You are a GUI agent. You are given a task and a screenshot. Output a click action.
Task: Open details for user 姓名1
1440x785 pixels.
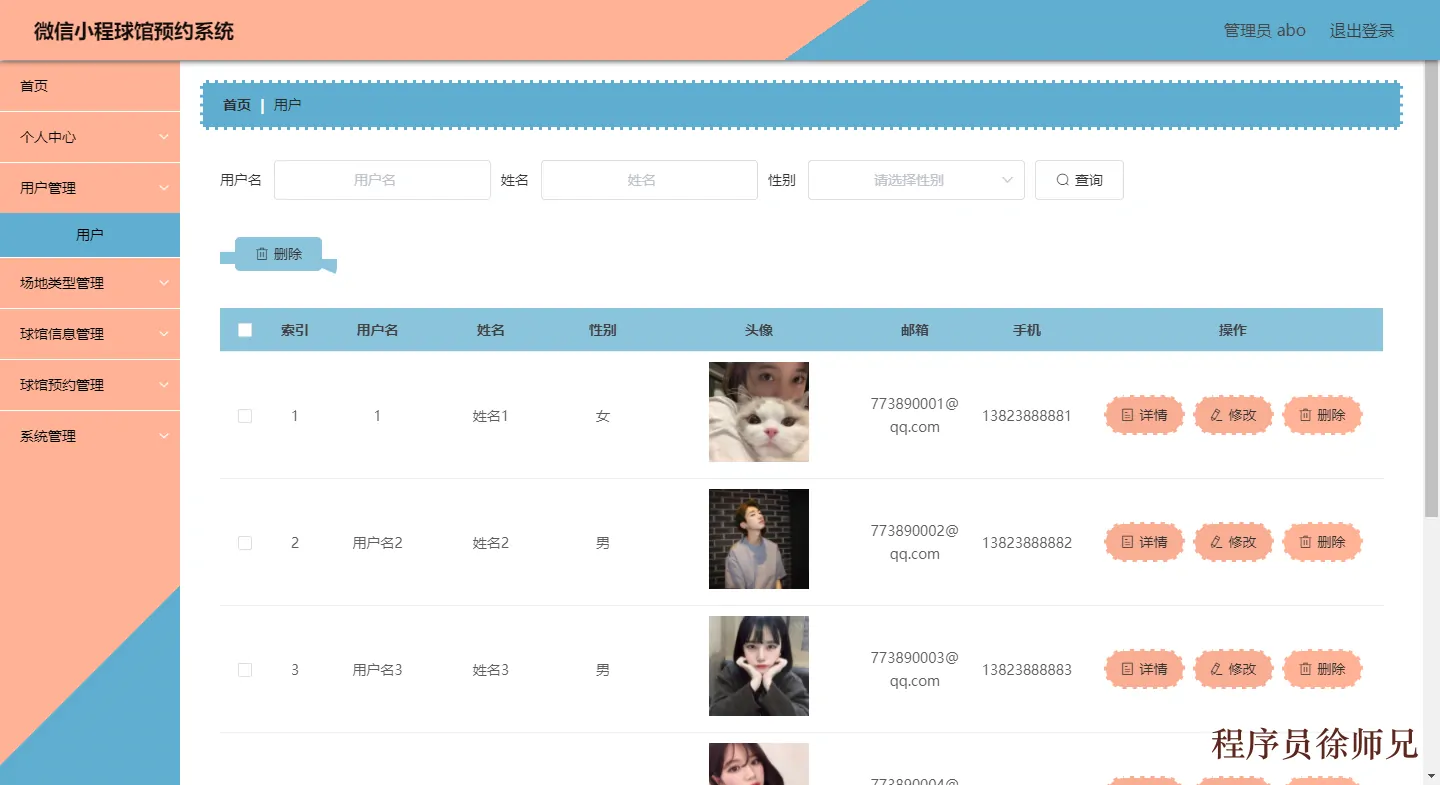click(x=1144, y=415)
